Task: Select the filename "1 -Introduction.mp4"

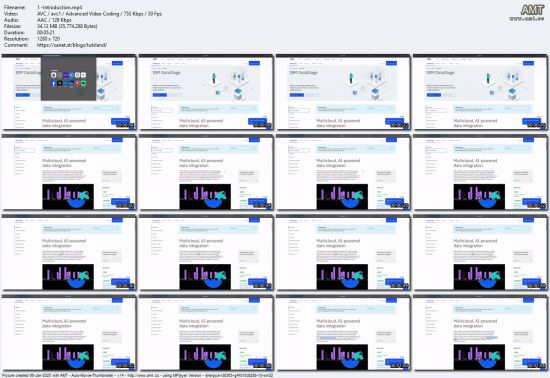Action: (x=60, y=7)
